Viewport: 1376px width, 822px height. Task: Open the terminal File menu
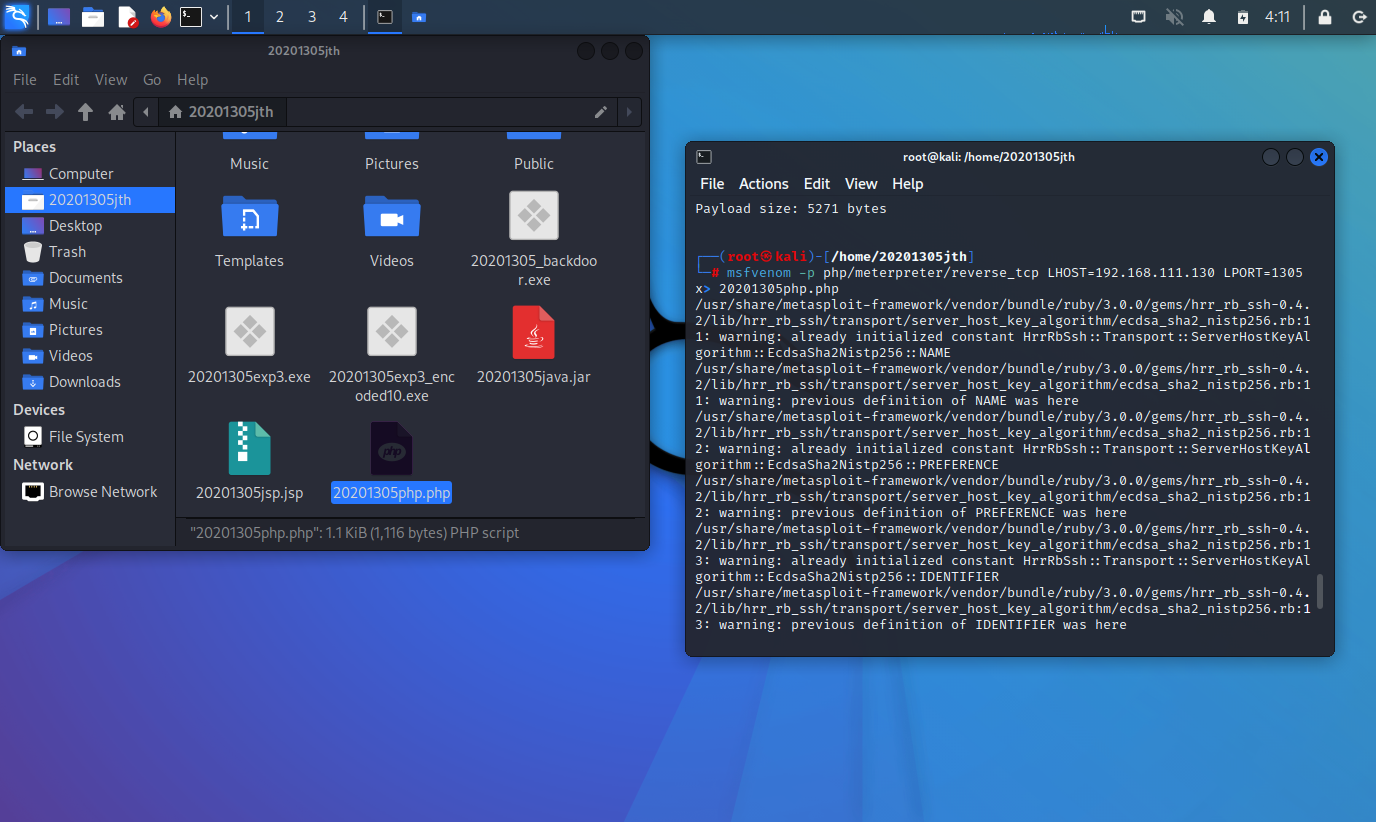tap(712, 184)
